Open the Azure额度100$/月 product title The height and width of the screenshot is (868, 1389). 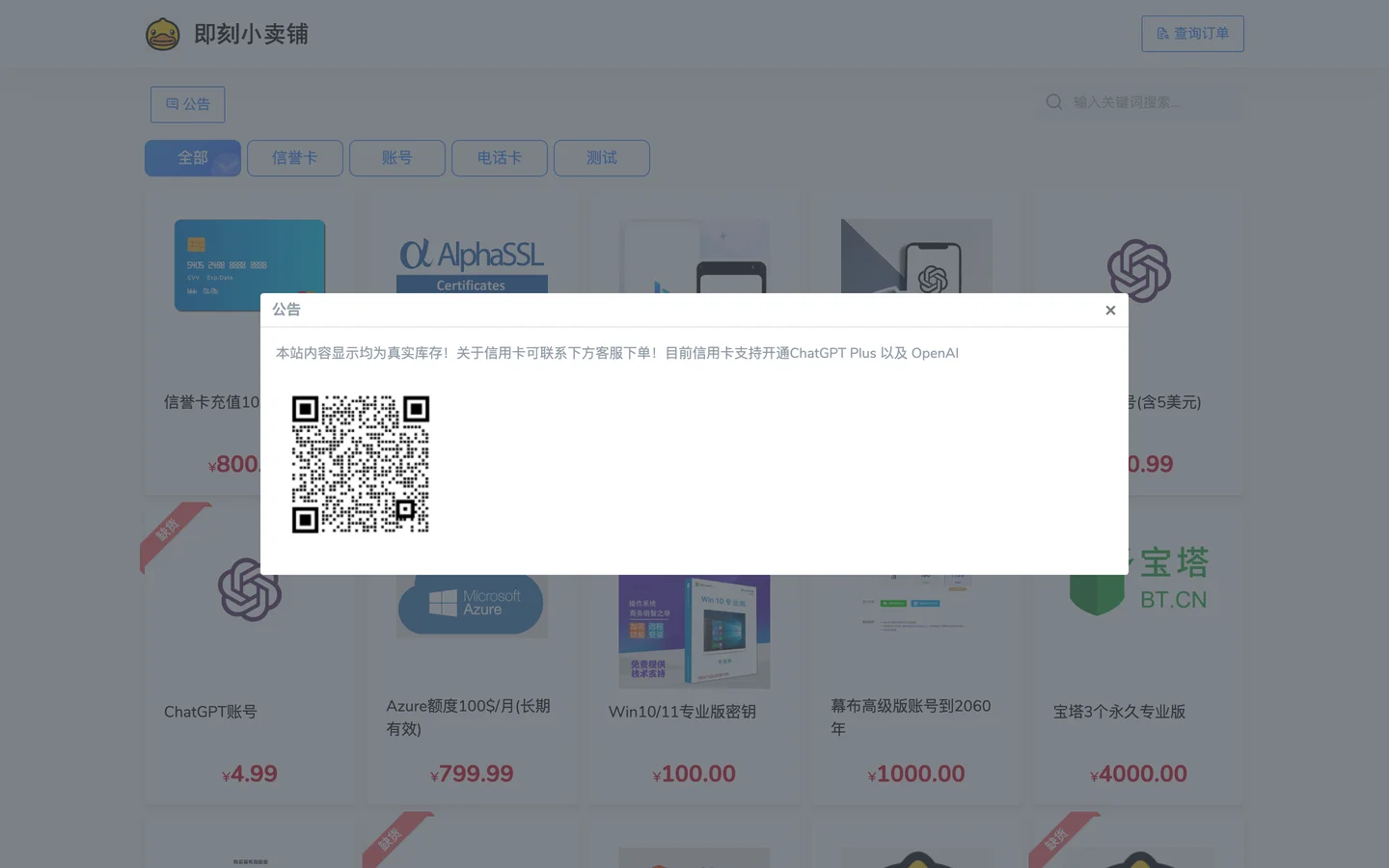pos(469,718)
